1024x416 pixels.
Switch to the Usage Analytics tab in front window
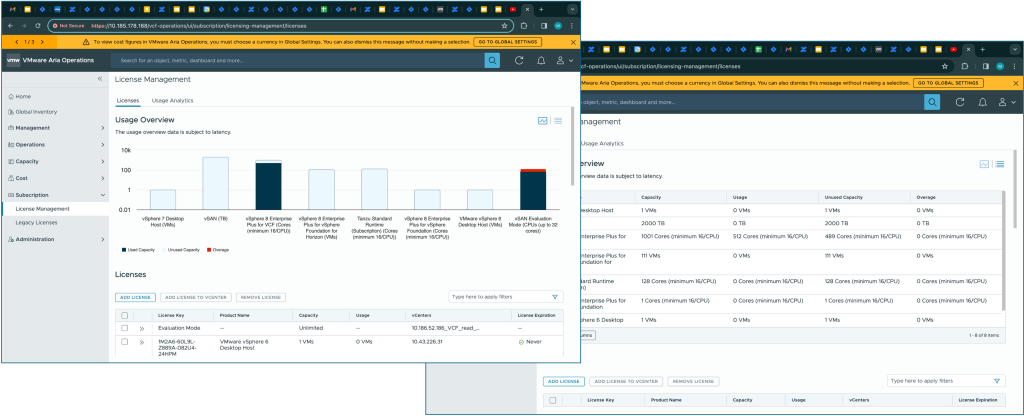click(x=172, y=100)
